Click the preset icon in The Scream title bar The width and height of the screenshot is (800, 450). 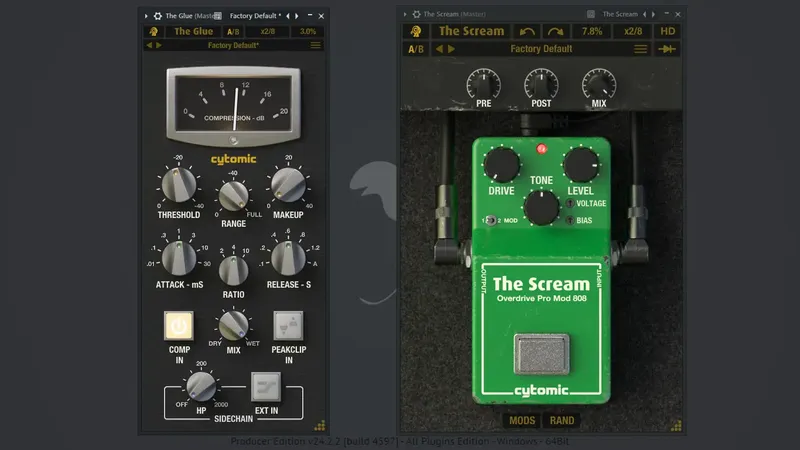[590, 14]
